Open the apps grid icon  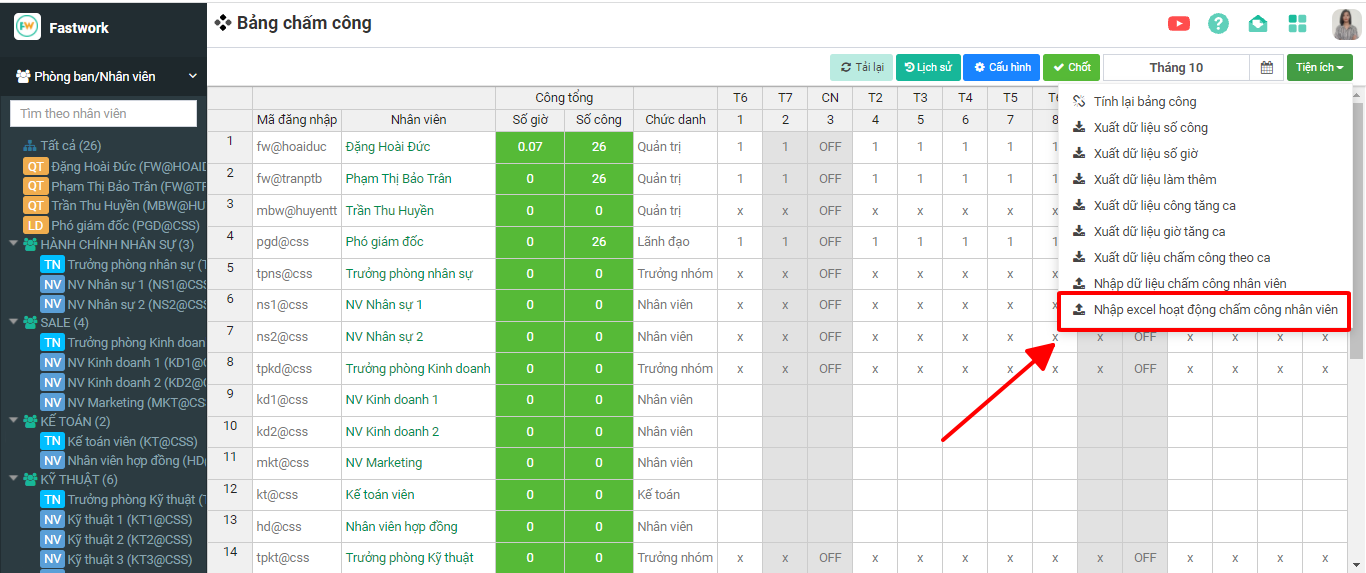tap(1297, 24)
